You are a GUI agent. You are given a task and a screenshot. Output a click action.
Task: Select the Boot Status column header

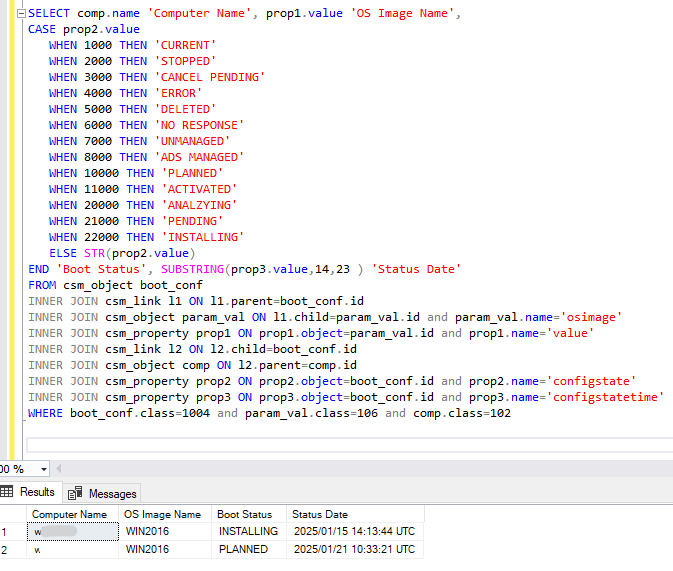click(x=244, y=514)
